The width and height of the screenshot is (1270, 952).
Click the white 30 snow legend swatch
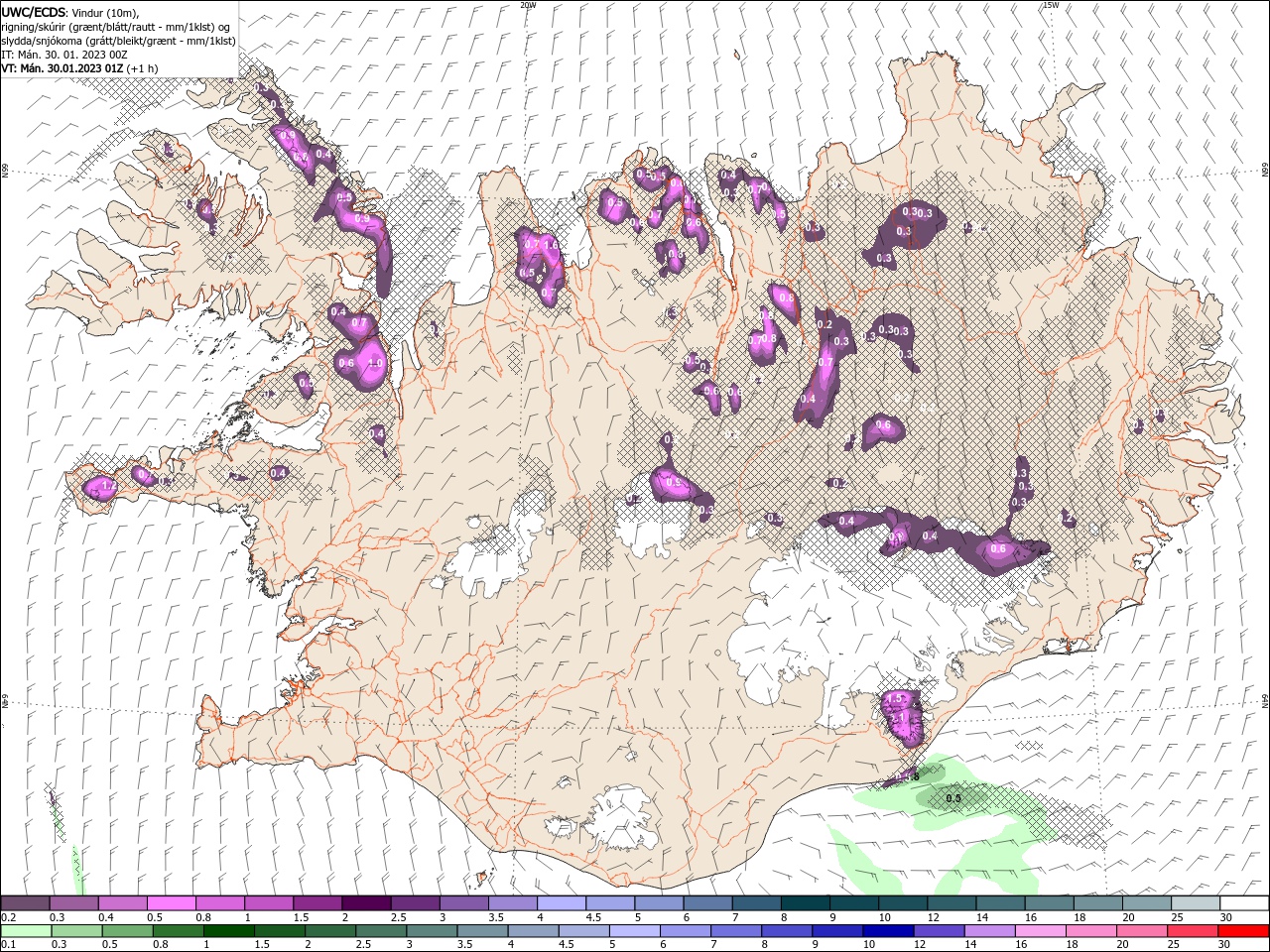pyautogui.click(x=1243, y=903)
